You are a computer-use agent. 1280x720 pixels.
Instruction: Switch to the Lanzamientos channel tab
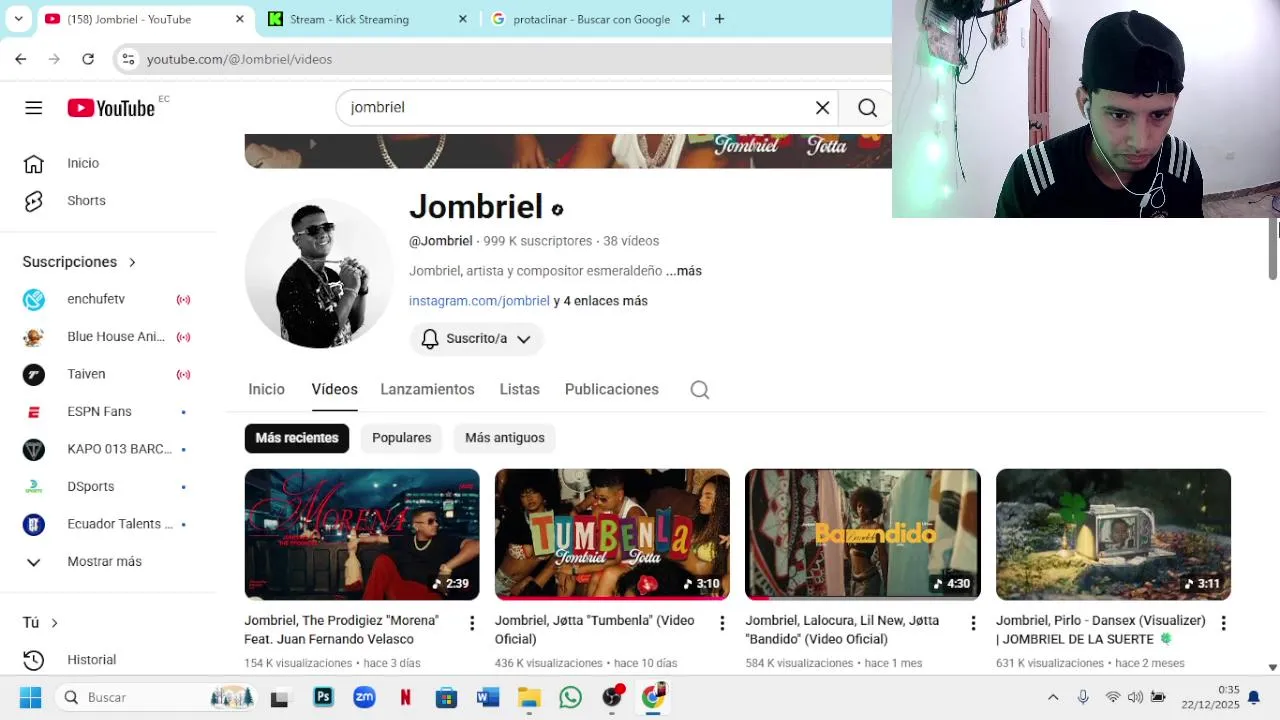[427, 390]
